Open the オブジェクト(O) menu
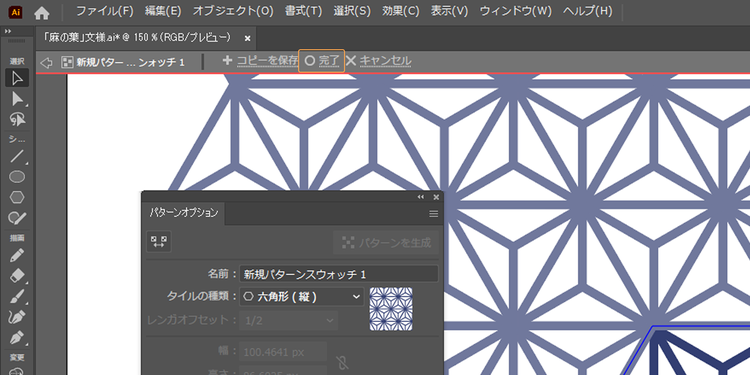Screen dimensions: 750x375 coord(233,11)
